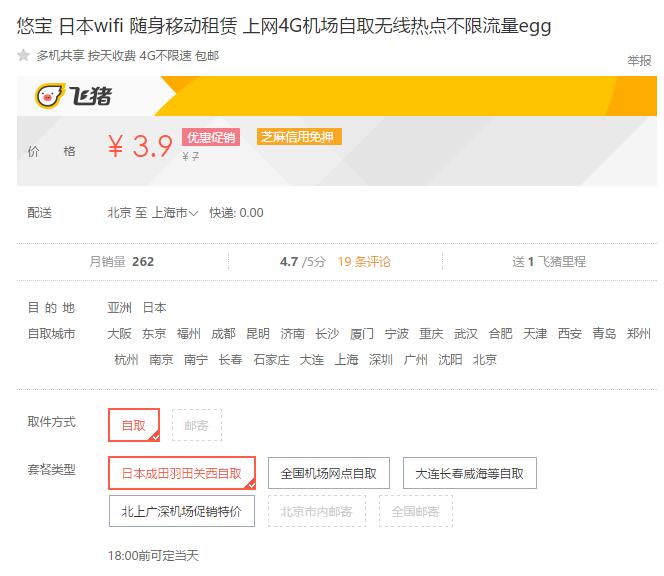Click the 18:00前可定当天 note
Image resolution: width=664 pixels, height=576 pixels.
153,555
